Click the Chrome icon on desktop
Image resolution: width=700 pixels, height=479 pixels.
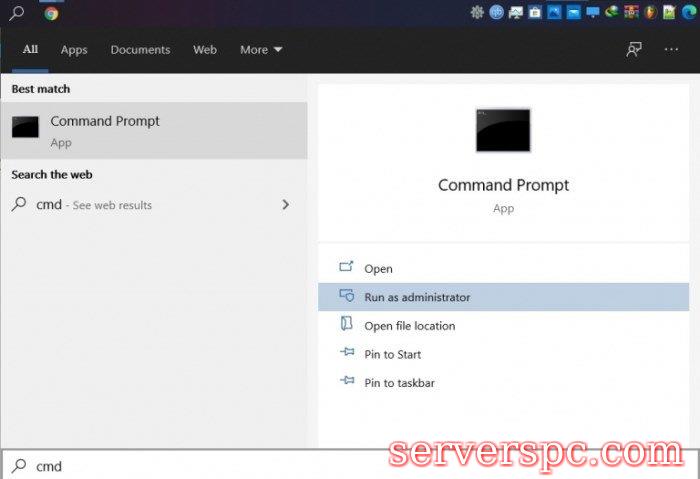[x=51, y=13]
